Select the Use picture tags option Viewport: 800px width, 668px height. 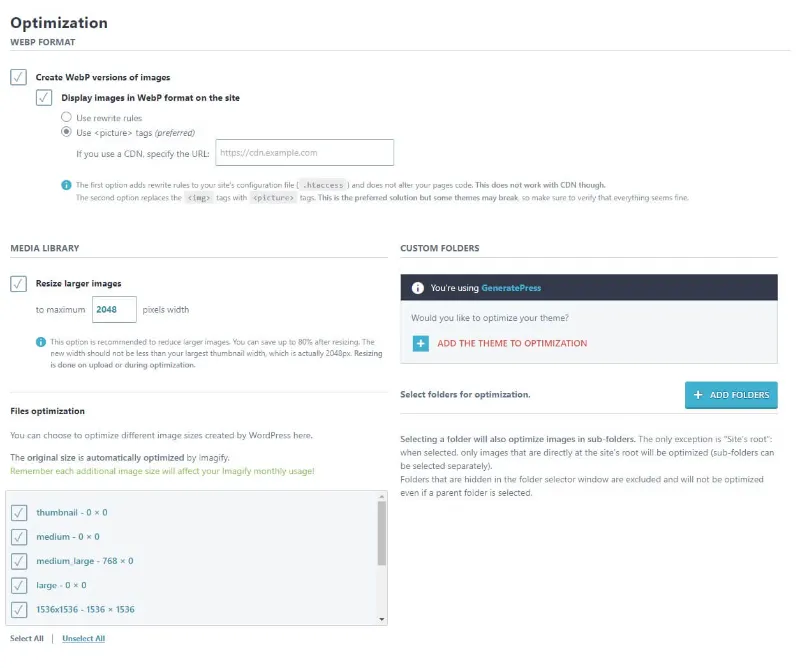(63, 130)
